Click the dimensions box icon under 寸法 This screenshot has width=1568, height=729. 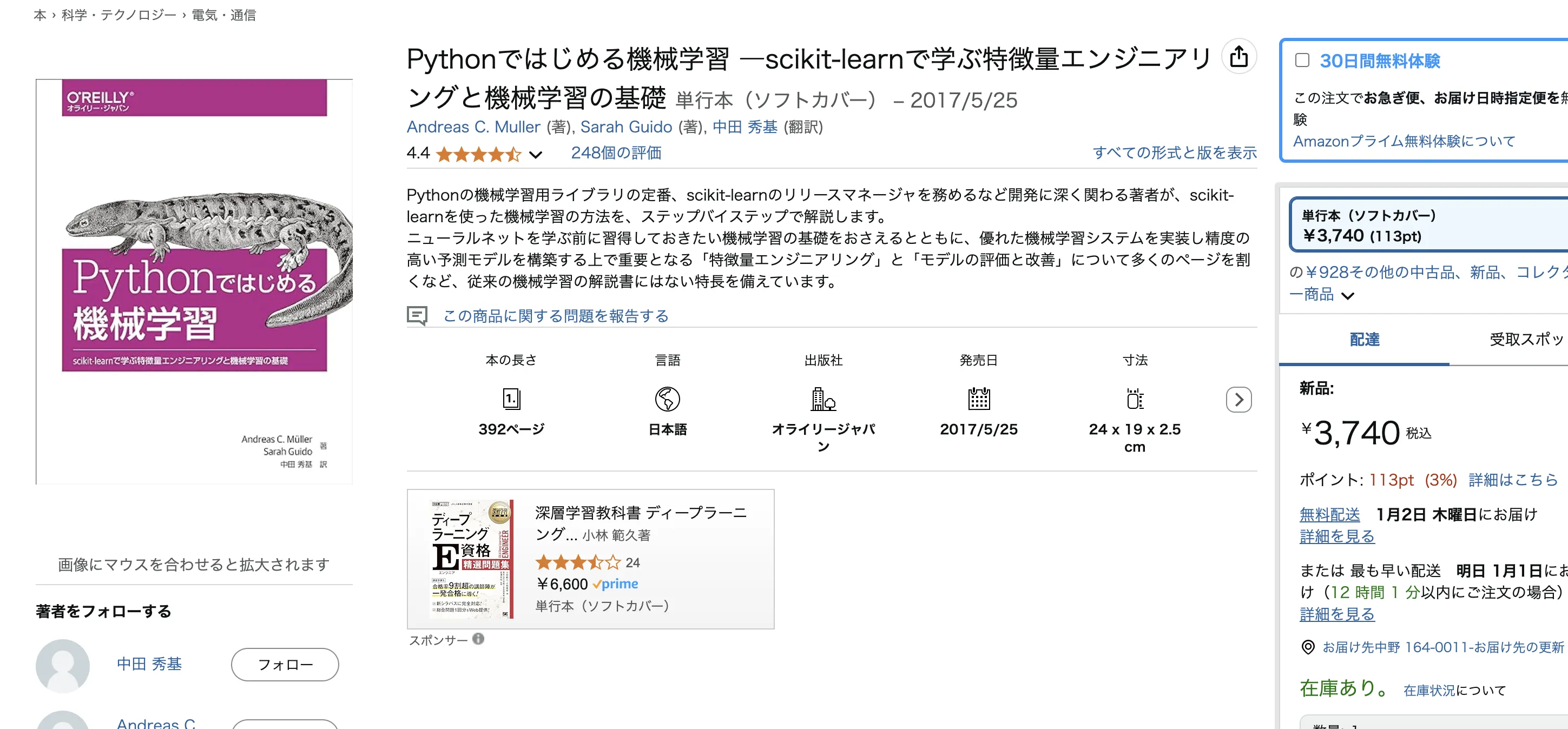pyautogui.click(x=1134, y=400)
